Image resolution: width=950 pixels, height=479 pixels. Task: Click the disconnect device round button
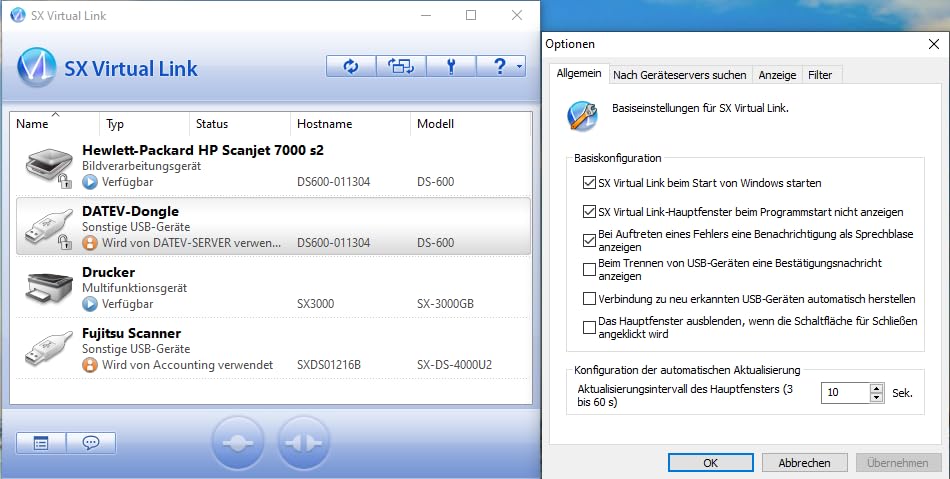(303, 442)
